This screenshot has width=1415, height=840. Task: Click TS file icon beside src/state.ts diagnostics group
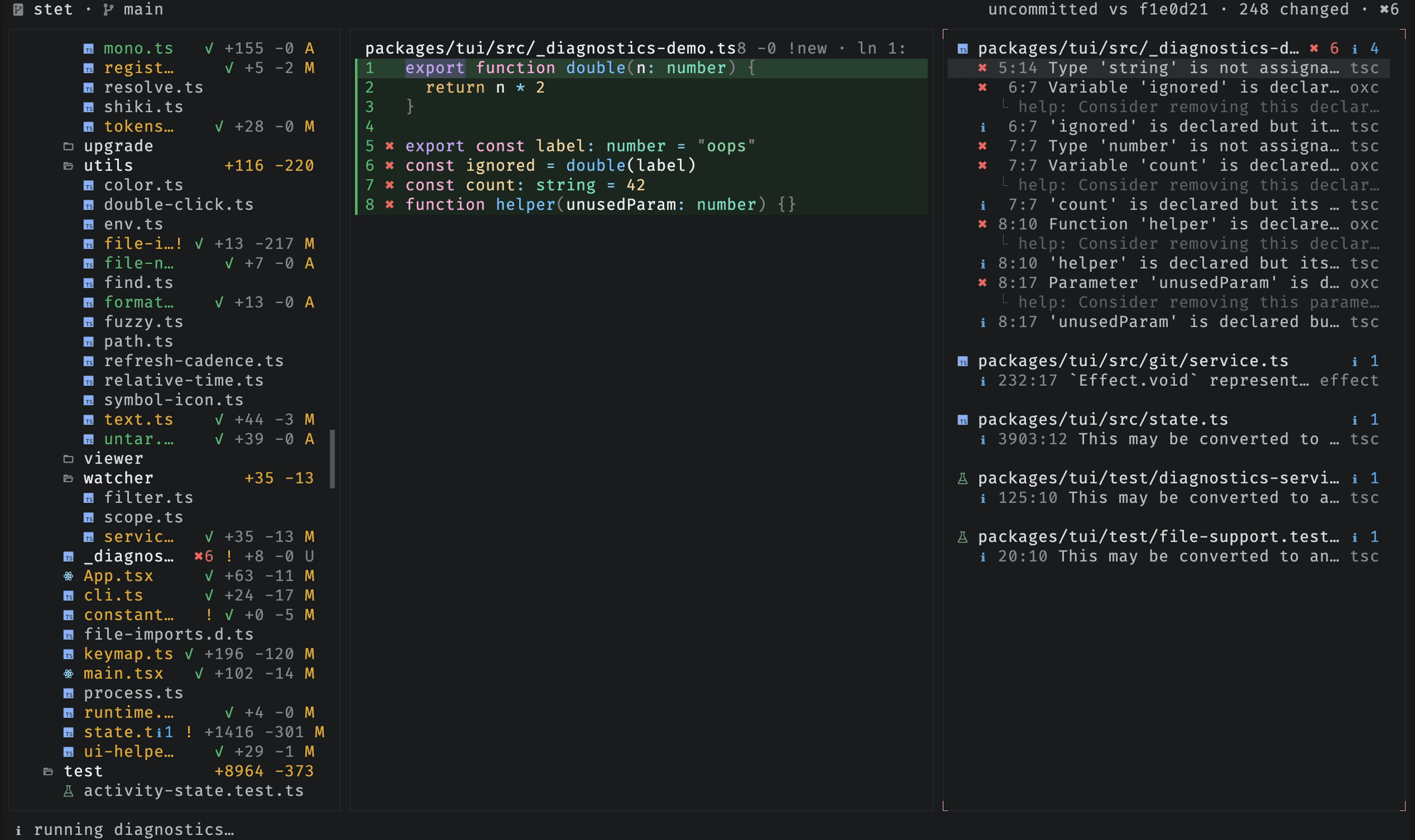point(962,420)
